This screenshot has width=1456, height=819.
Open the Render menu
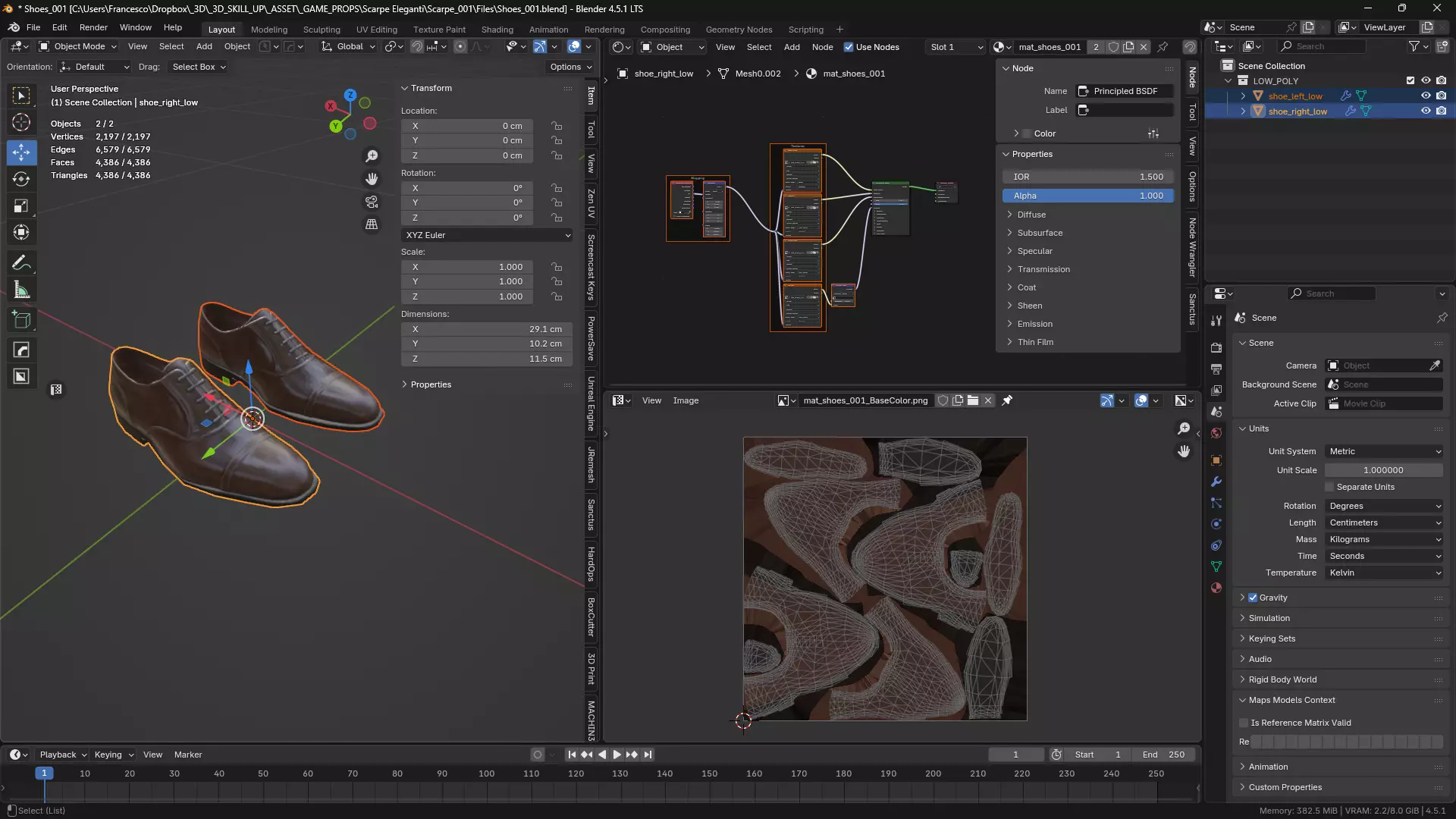click(x=93, y=27)
